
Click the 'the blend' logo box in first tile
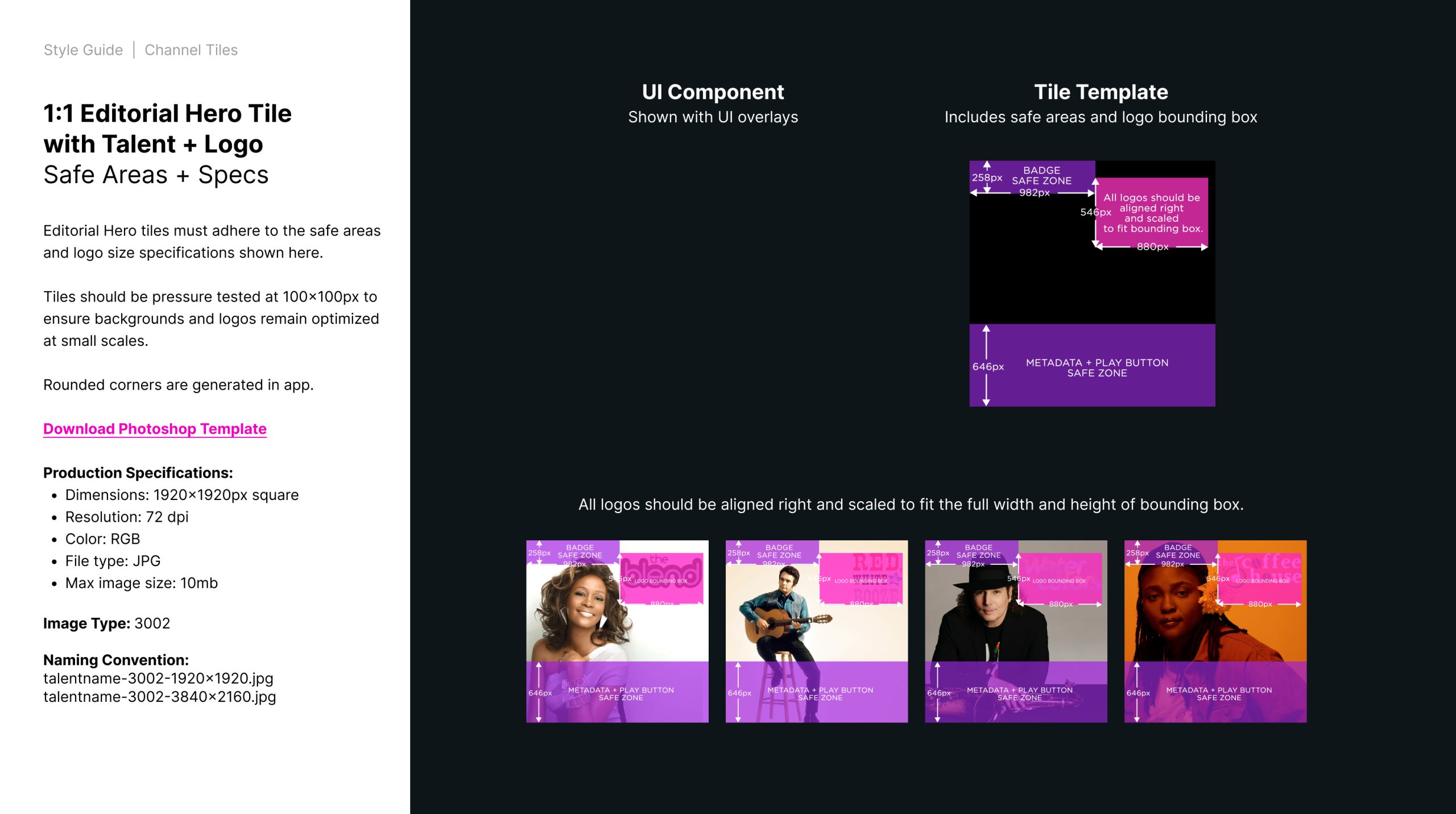(x=661, y=578)
